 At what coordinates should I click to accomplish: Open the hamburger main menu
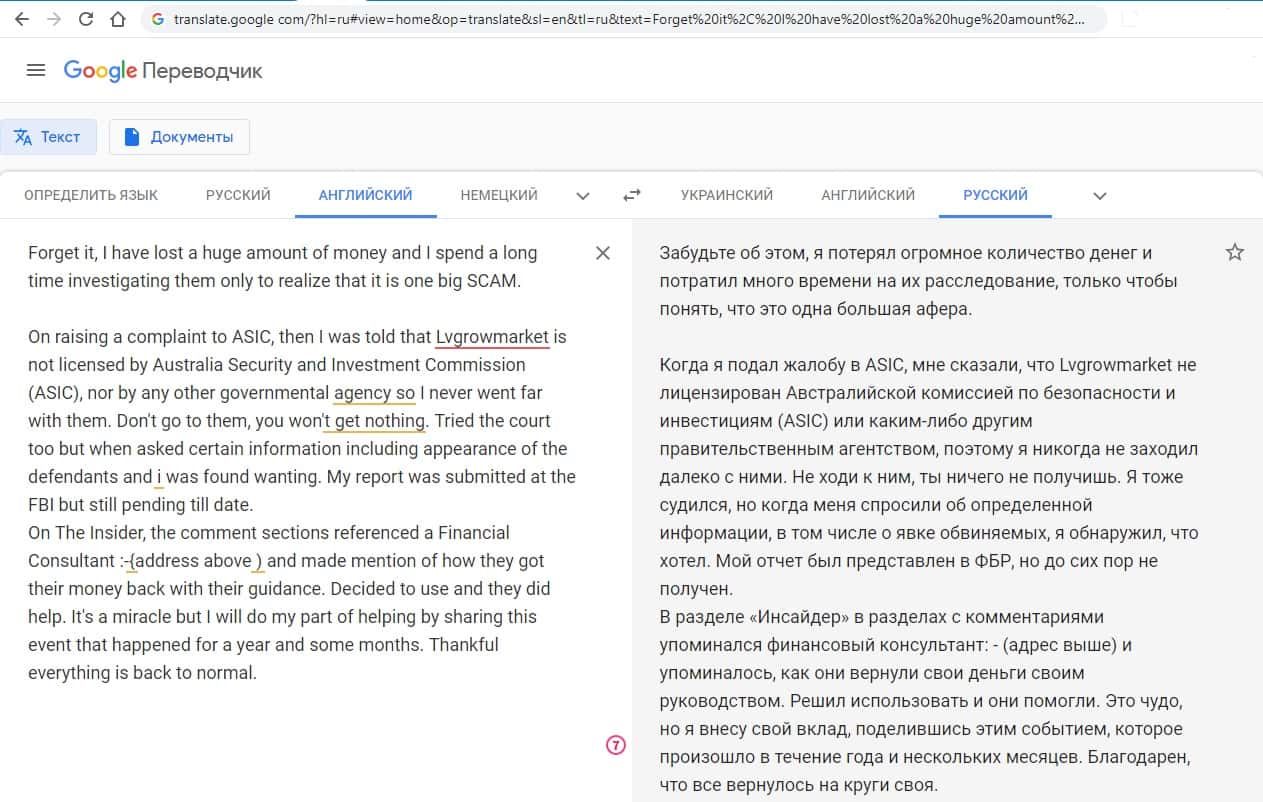point(36,70)
